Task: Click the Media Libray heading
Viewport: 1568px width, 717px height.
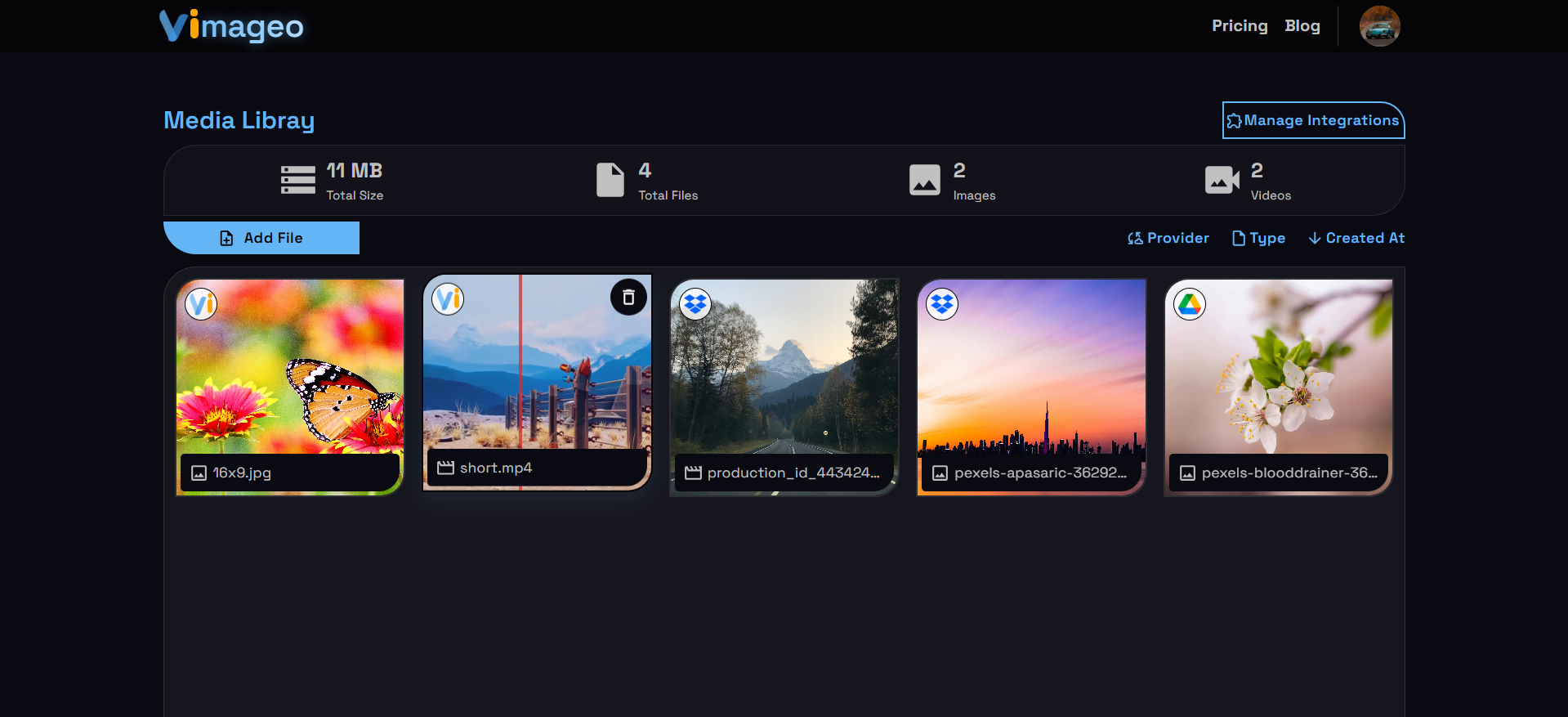Action: point(239,120)
